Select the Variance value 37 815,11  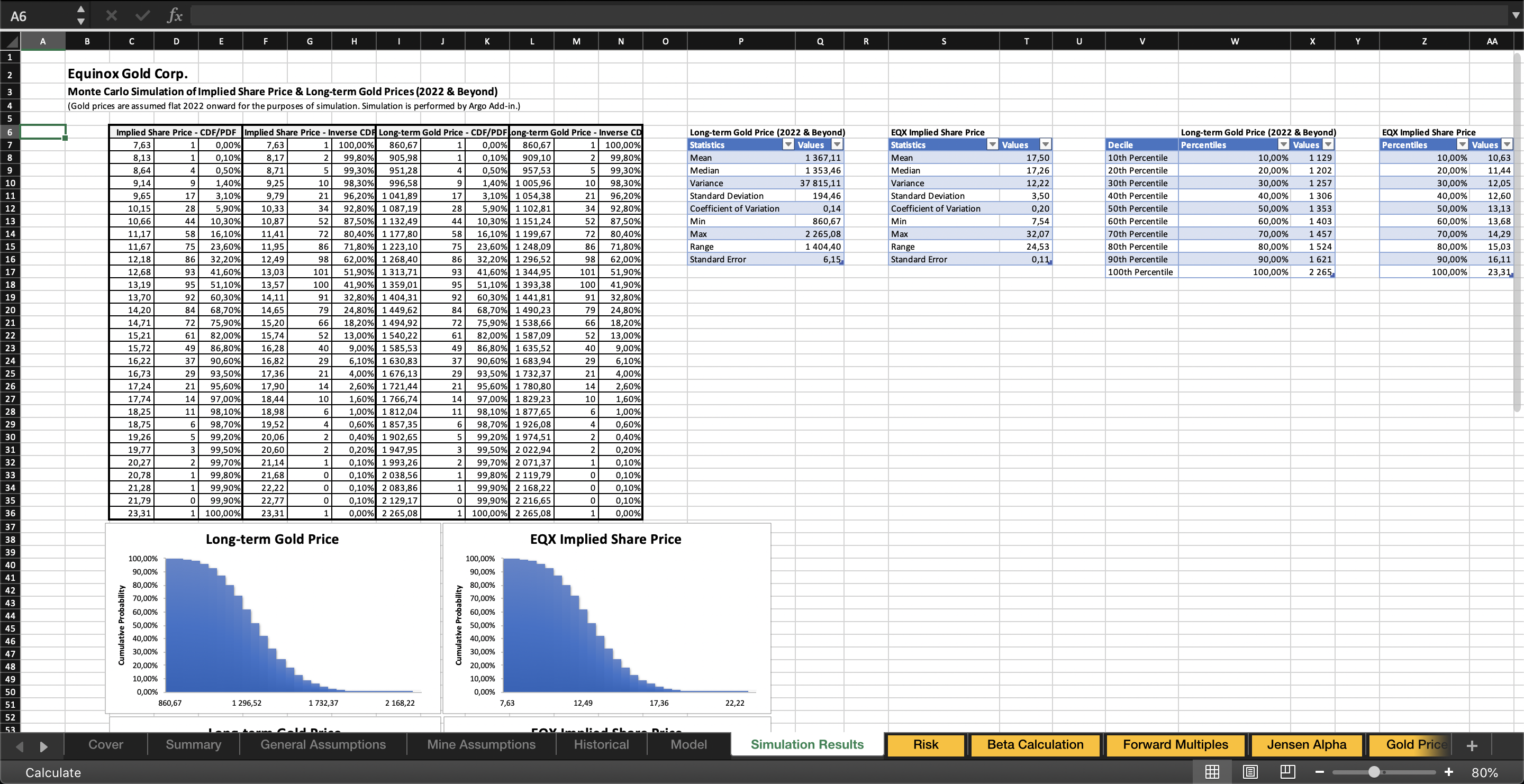click(820, 183)
